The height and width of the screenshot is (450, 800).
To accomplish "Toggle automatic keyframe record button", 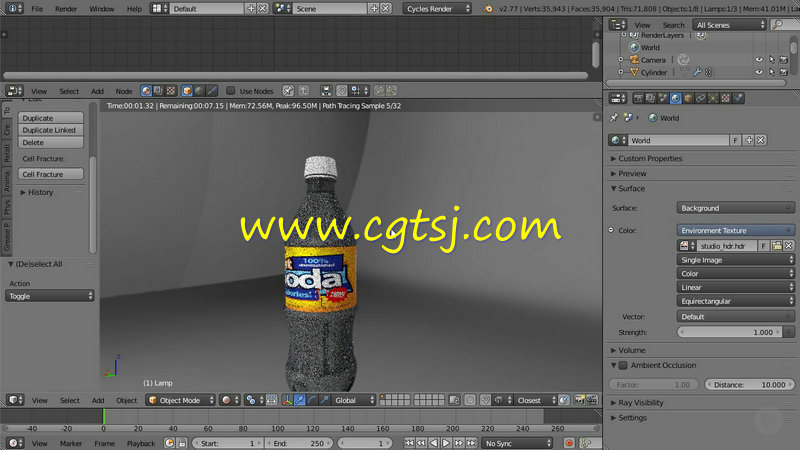I will click(x=569, y=443).
